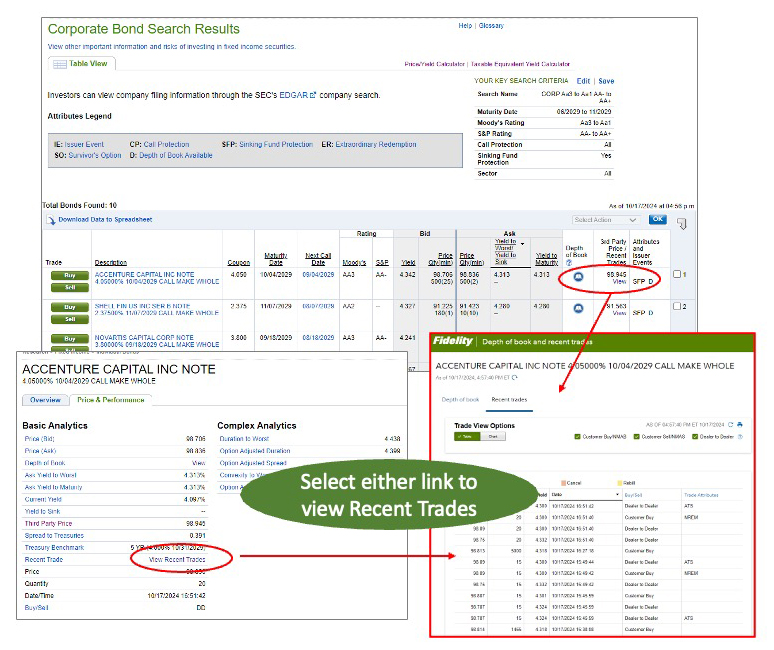Check the selection box for bond row 1

678,274
